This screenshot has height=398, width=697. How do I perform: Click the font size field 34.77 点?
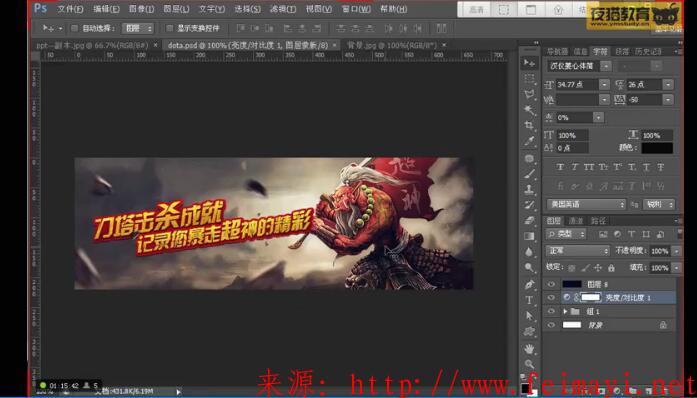pos(577,84)
